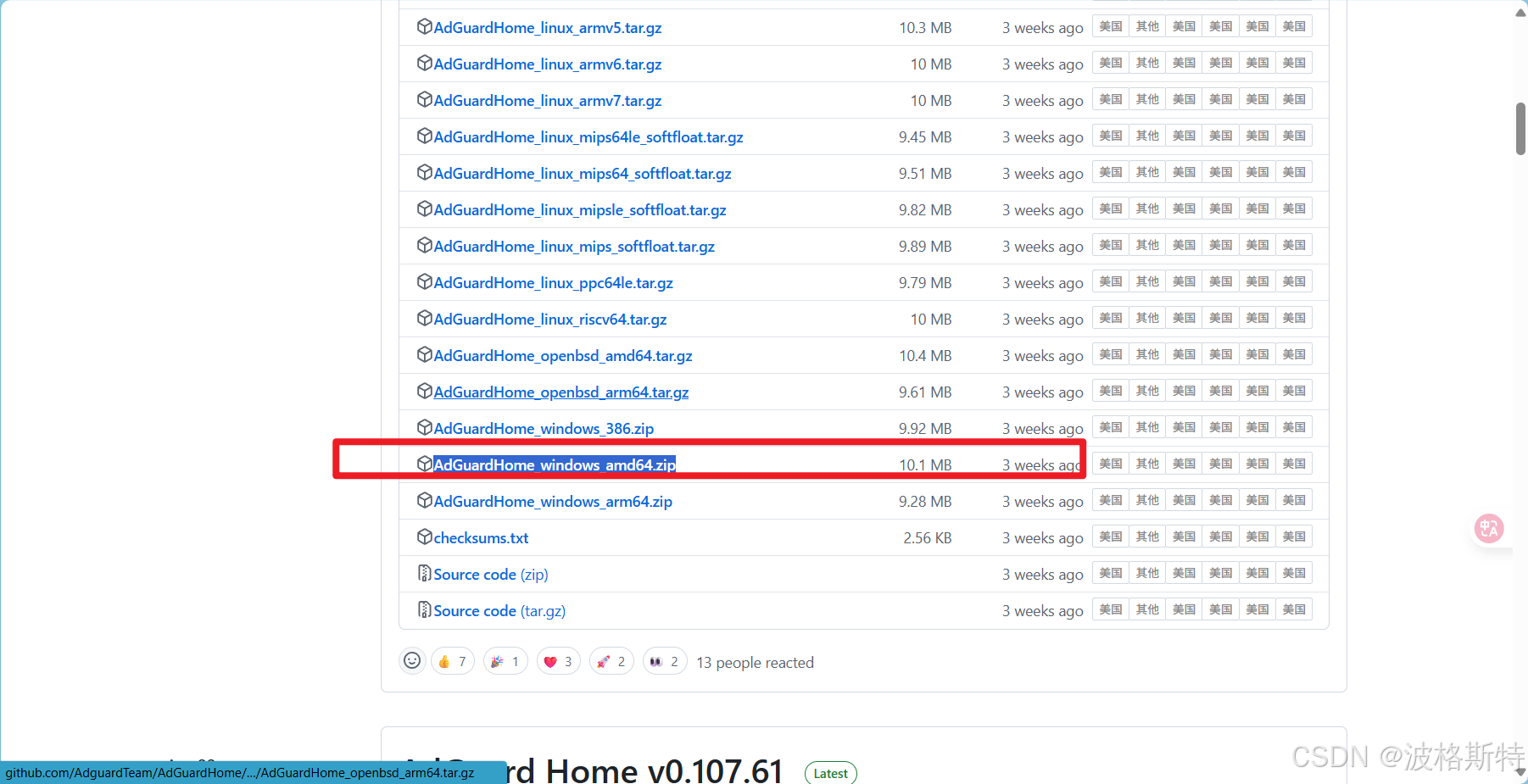The image size is (1528, 784).
Task: Click the scrollbar up arrow
Action: (x=1521, y=11)
